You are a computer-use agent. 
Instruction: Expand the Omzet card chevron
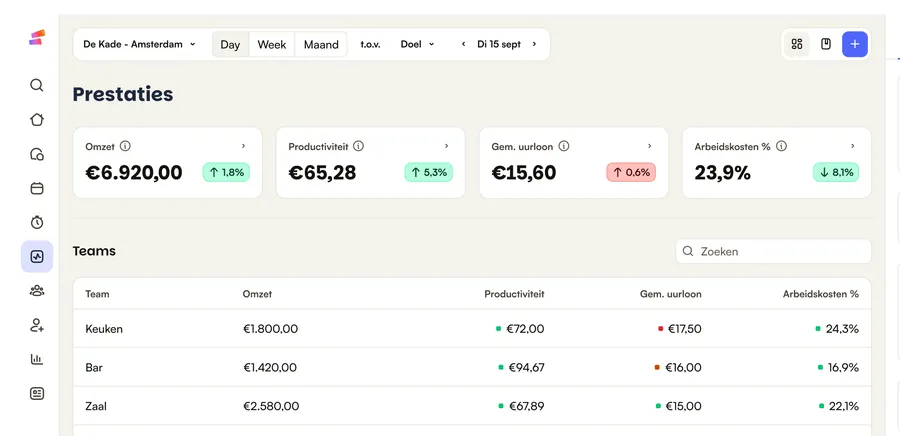243,146
